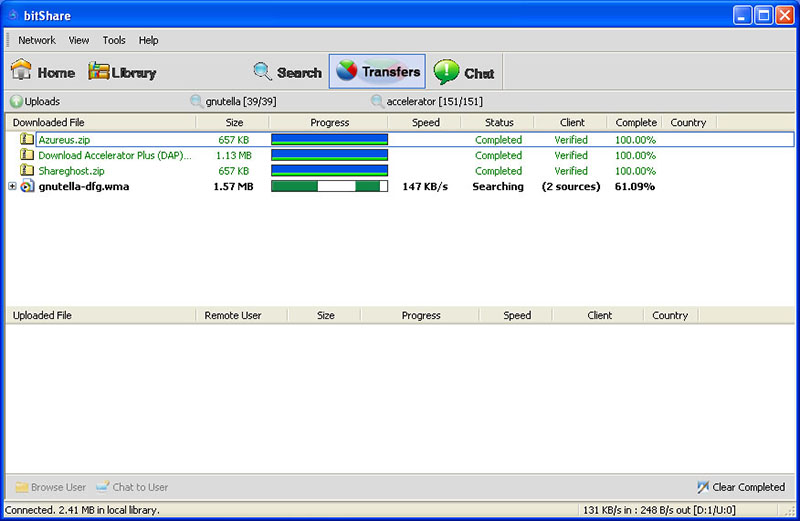Sort downloads by Size column header
This screenshot has height=521, width=800.
(233, 122)
